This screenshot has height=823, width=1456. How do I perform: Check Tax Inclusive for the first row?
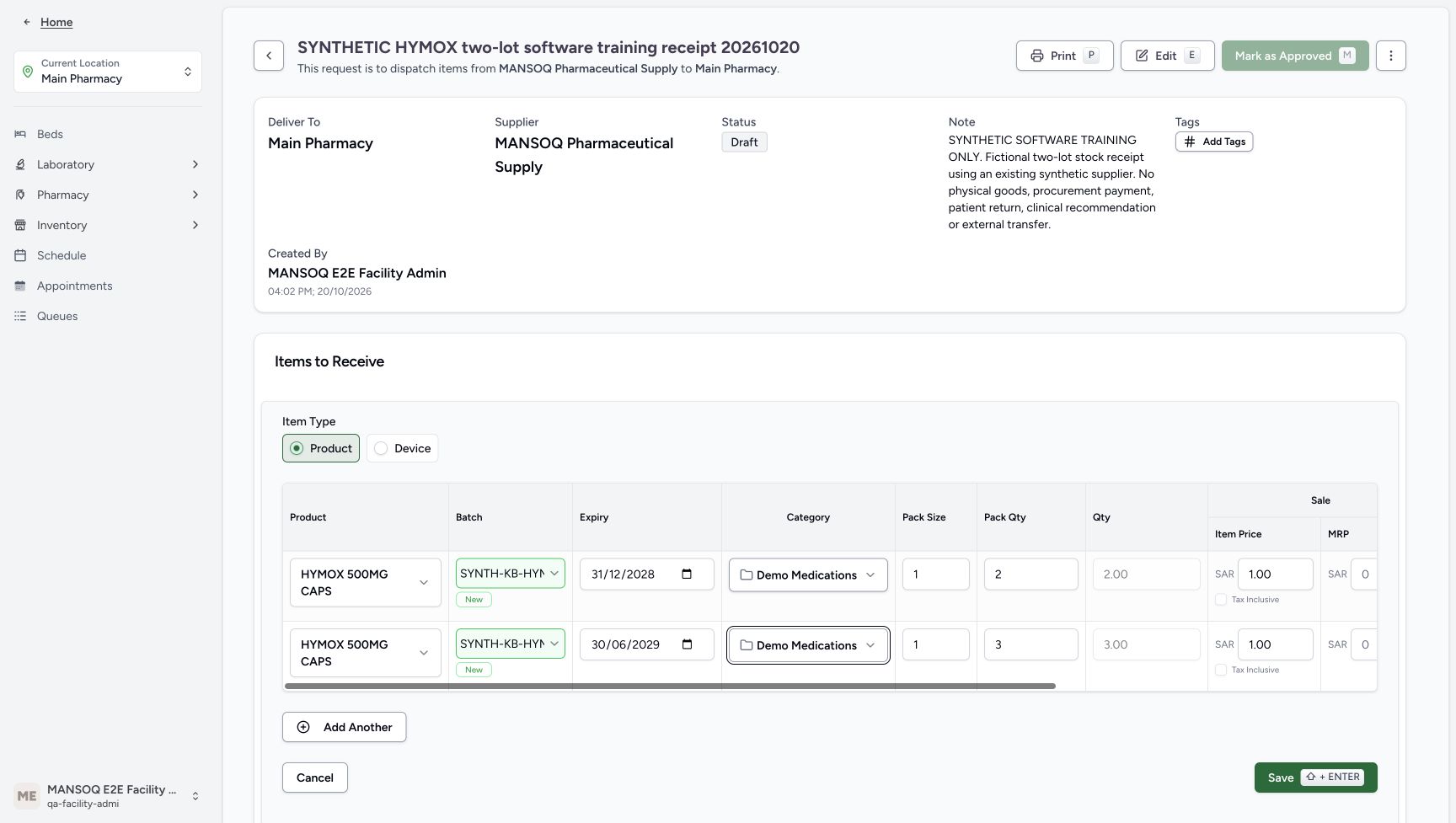click(1221, 600)
